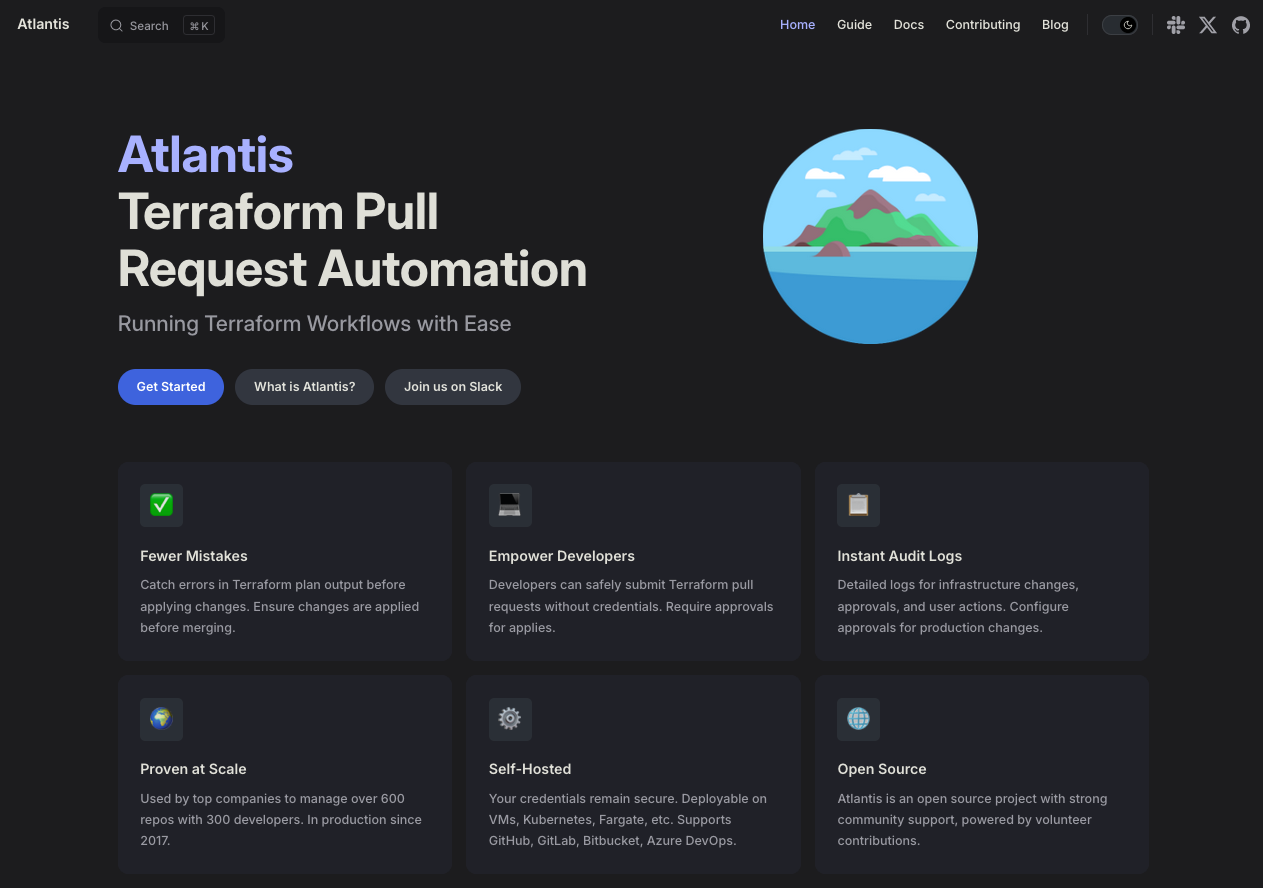Click the gear icon on Self-Hosted card
Image resolution: width=1263 pixels, height=888 pixels.
pyautogui.click(x=510, y=719)
